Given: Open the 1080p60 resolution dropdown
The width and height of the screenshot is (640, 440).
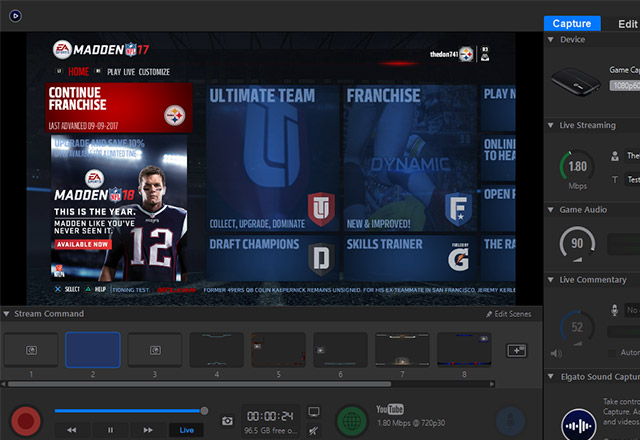Looking at the screenshot, I should 624,85.
